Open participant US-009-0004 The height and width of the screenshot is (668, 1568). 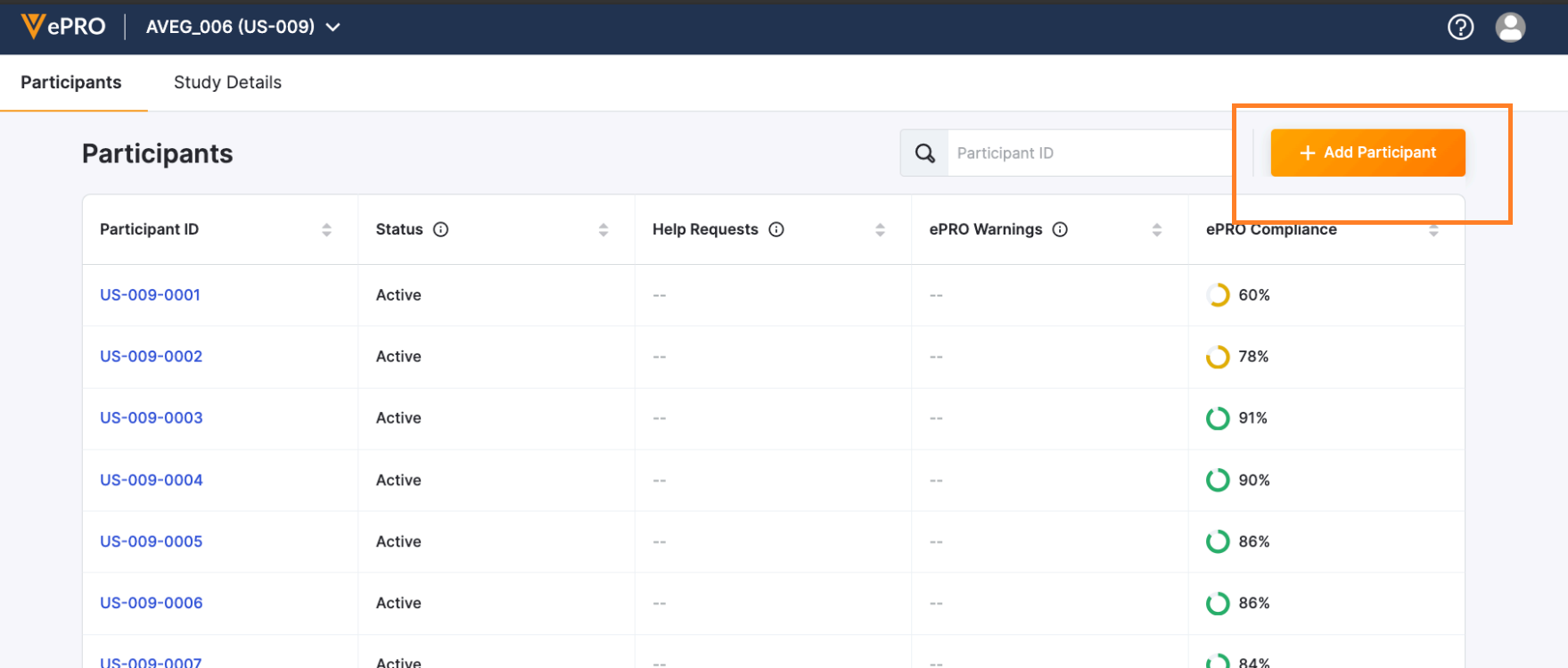tap(151, 480)
